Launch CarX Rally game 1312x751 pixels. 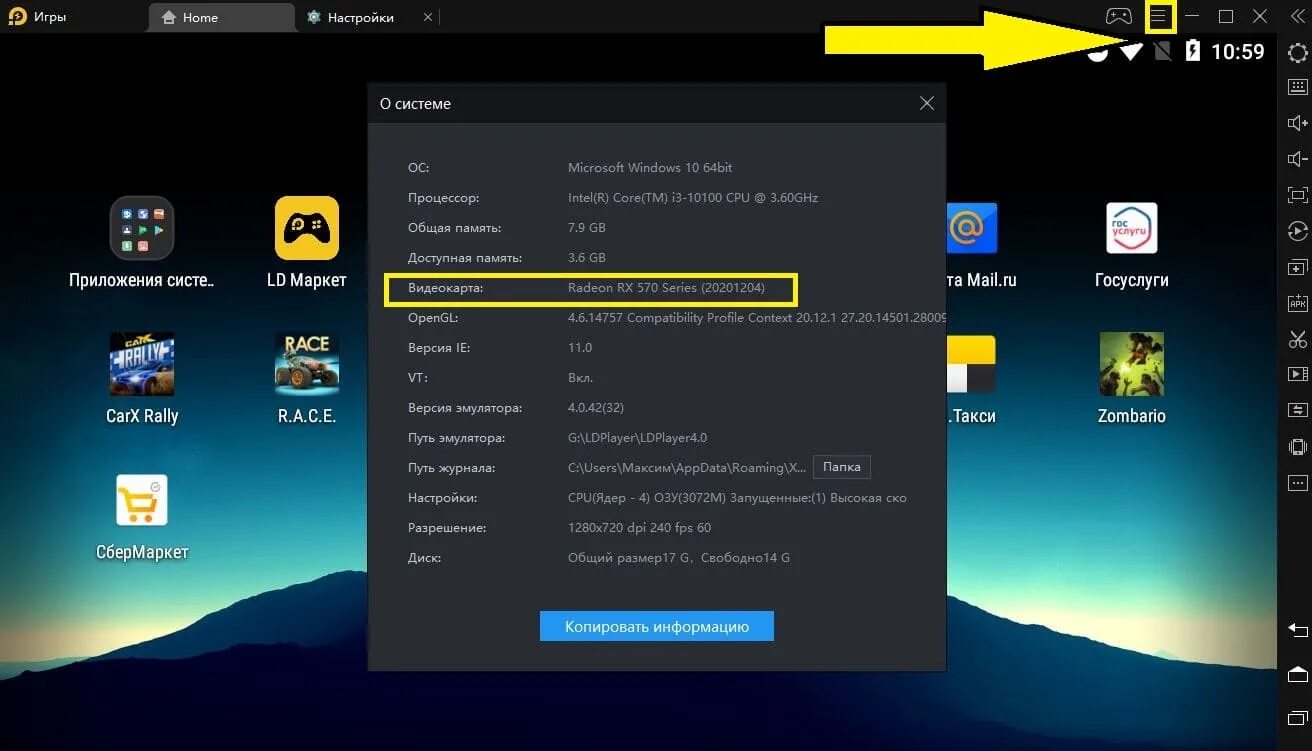point(141,364)
